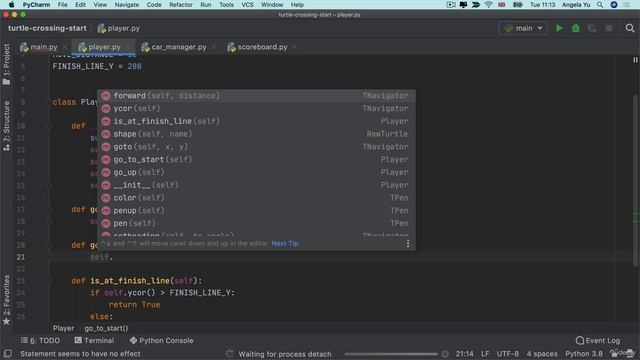This screenshot has width=640, height=360.
Task: Cancel the Waiting for process detach task
Action: coord(444,354)
